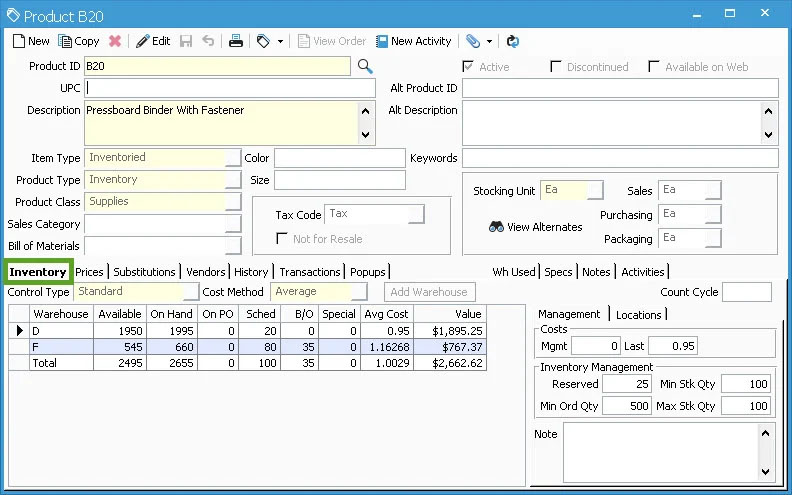Toggle the Not for Resale checkbox
The height and width of the screenshot is (495, 792).
coord(282,238)
